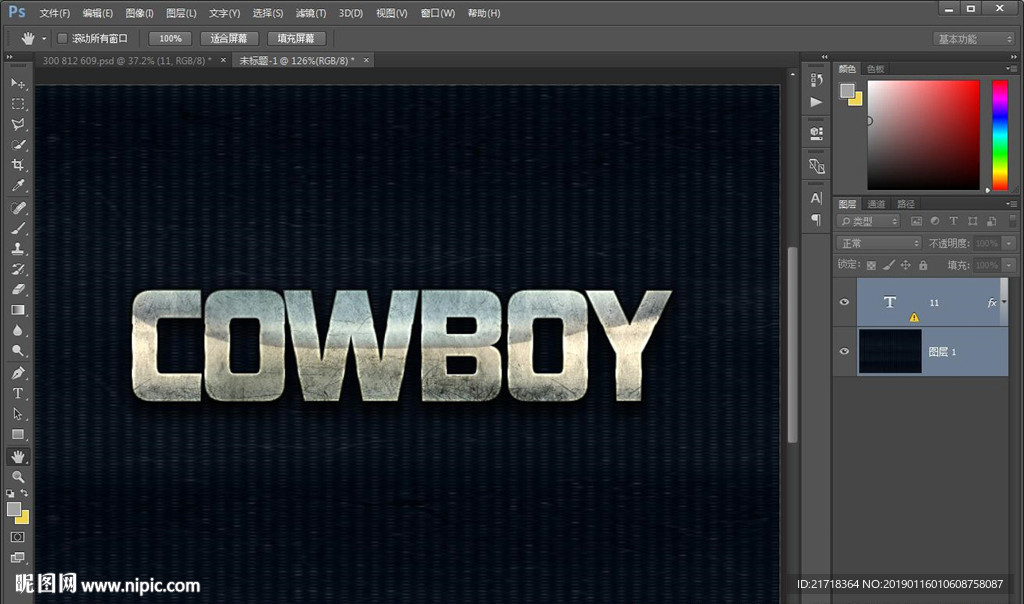Click the rainbow hue slider strip
The height and width of the screenshot is (604, 1024).
pyautogui.click(x=999, y=134)
